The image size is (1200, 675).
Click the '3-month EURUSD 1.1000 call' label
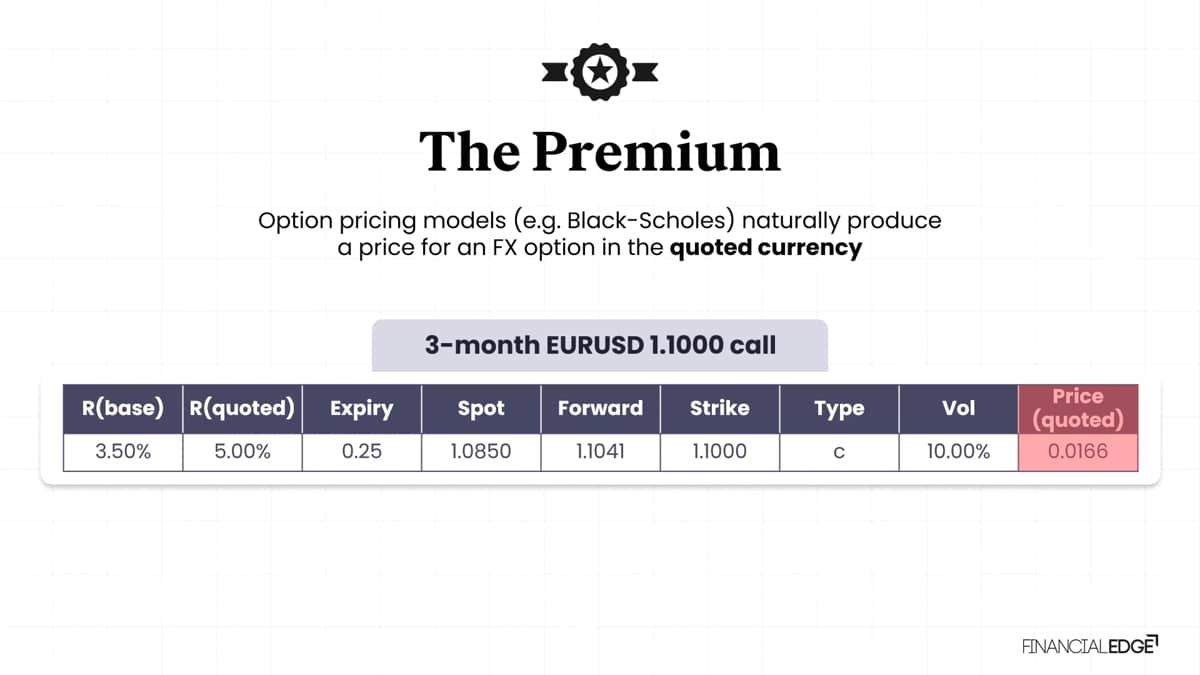click(600, 346)
